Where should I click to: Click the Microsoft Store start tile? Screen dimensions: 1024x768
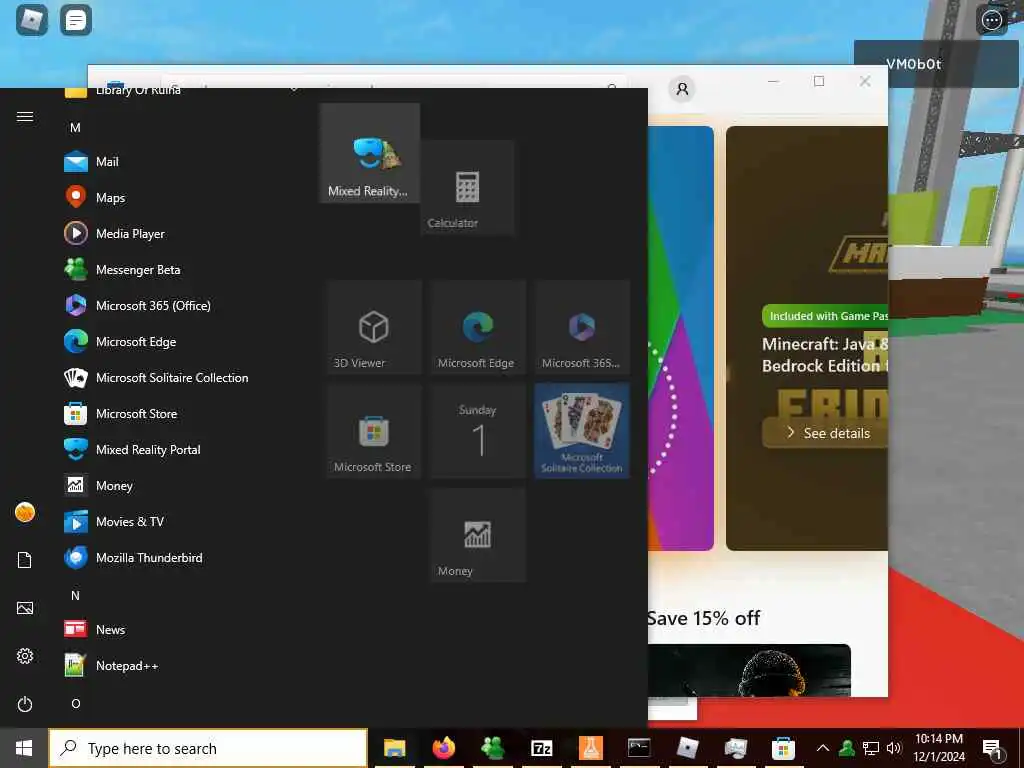(x=374, y=431)
